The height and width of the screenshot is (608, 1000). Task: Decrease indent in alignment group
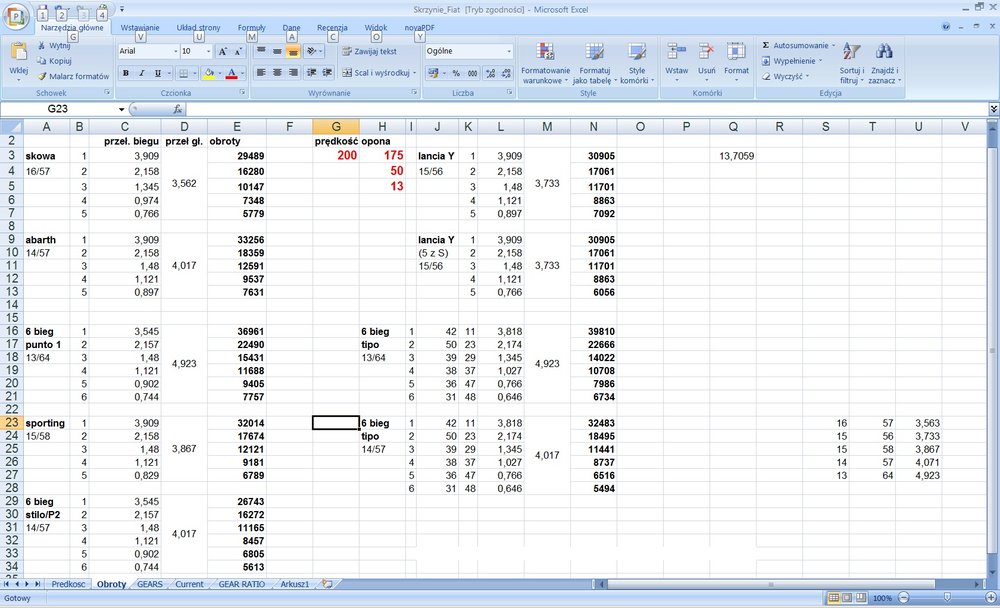pos(312,73)
